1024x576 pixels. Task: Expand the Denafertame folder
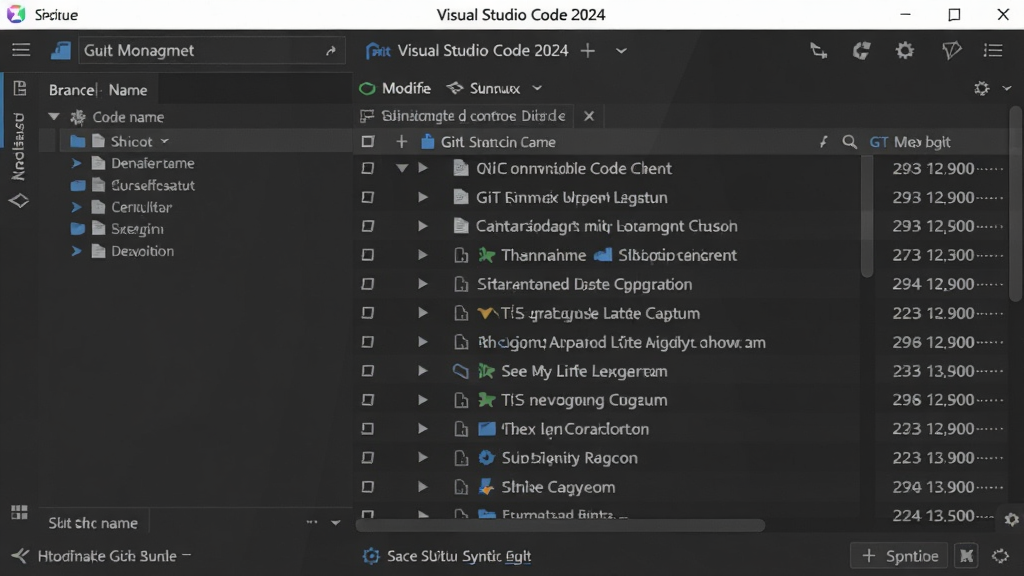[x=76, y=163]
